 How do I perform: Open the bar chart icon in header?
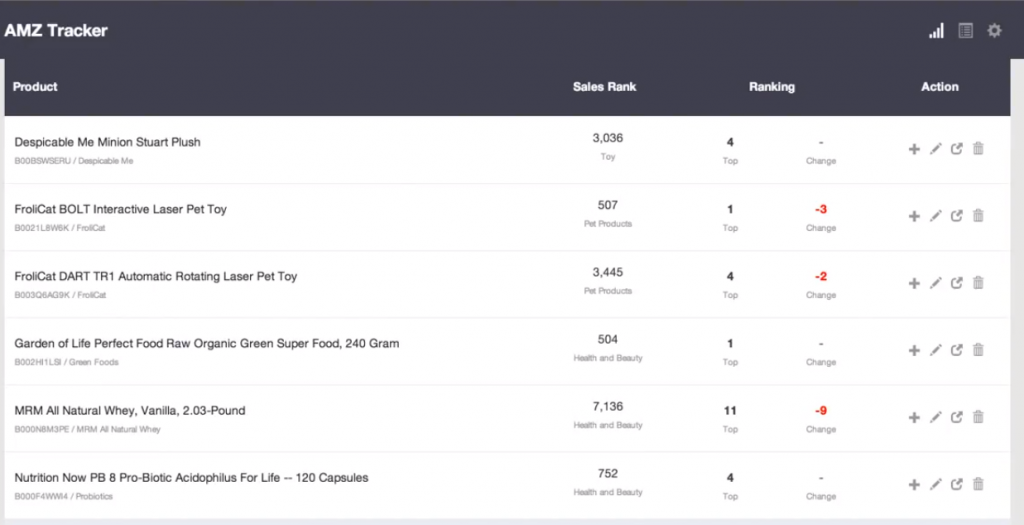(936, 31)
